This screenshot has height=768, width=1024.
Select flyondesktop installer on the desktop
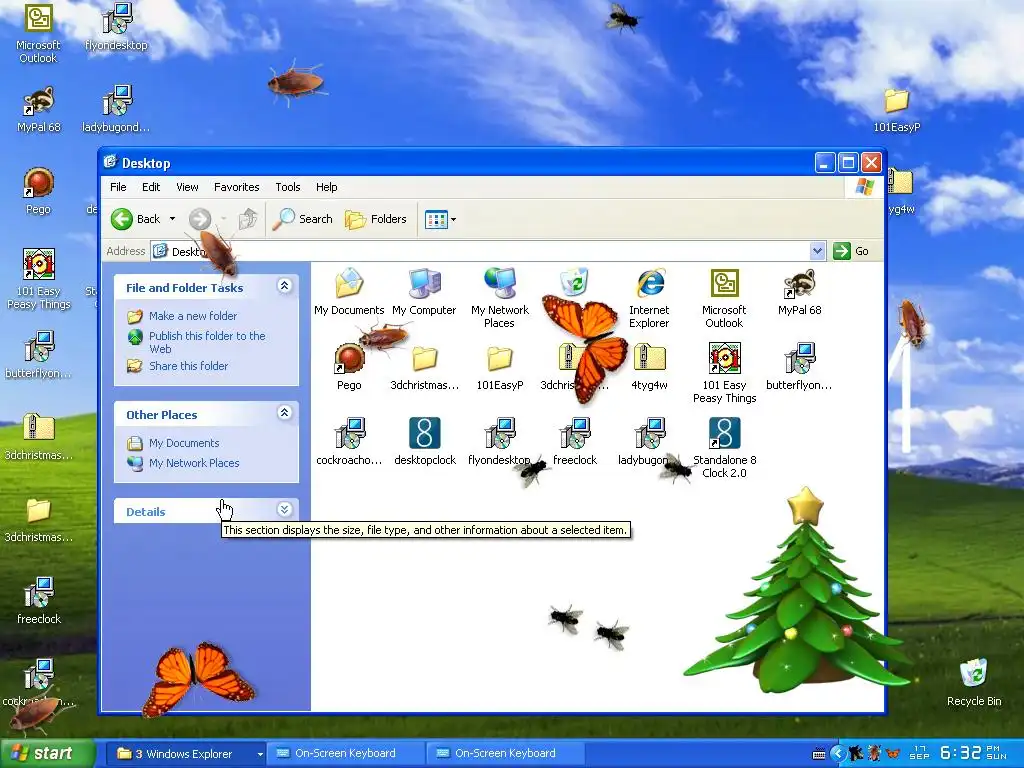116,27
